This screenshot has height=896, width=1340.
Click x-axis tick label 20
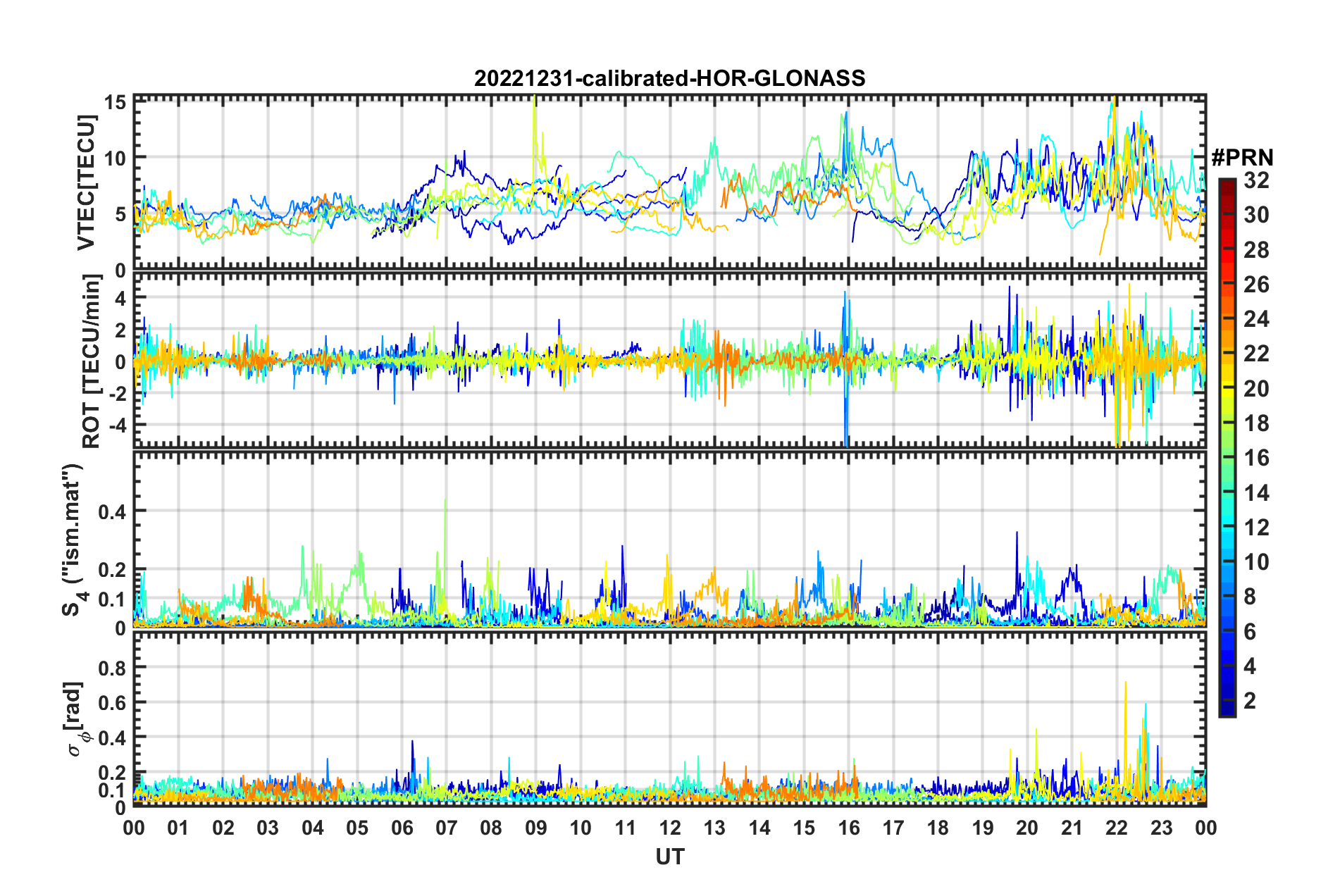click(x=1027, y=828)
